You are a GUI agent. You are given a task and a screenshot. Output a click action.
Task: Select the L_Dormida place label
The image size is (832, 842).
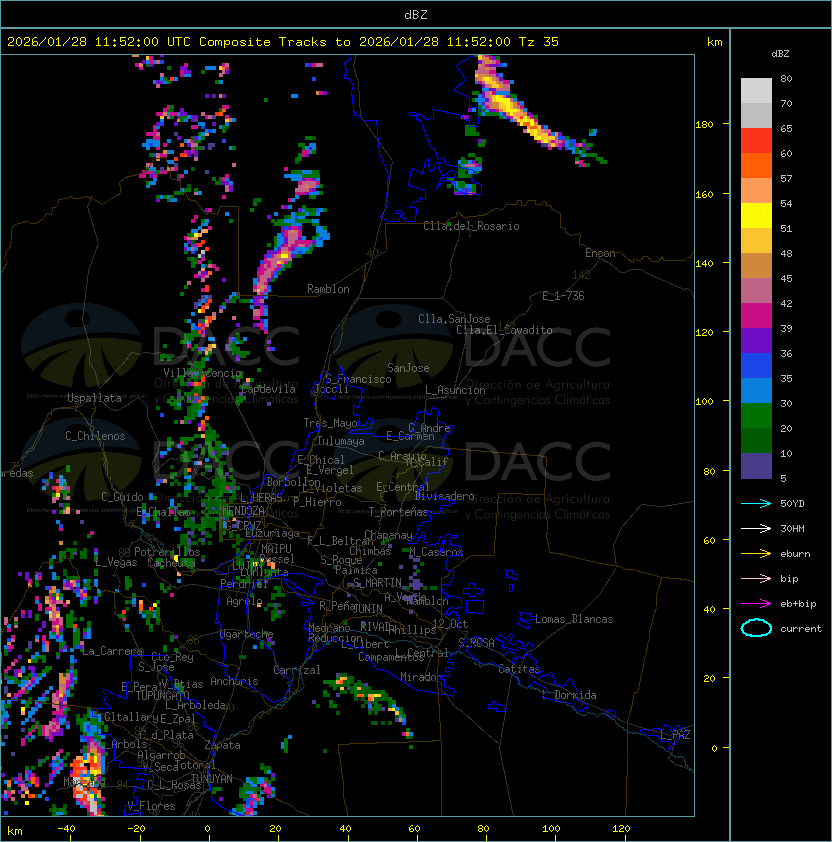coord(569,695)
